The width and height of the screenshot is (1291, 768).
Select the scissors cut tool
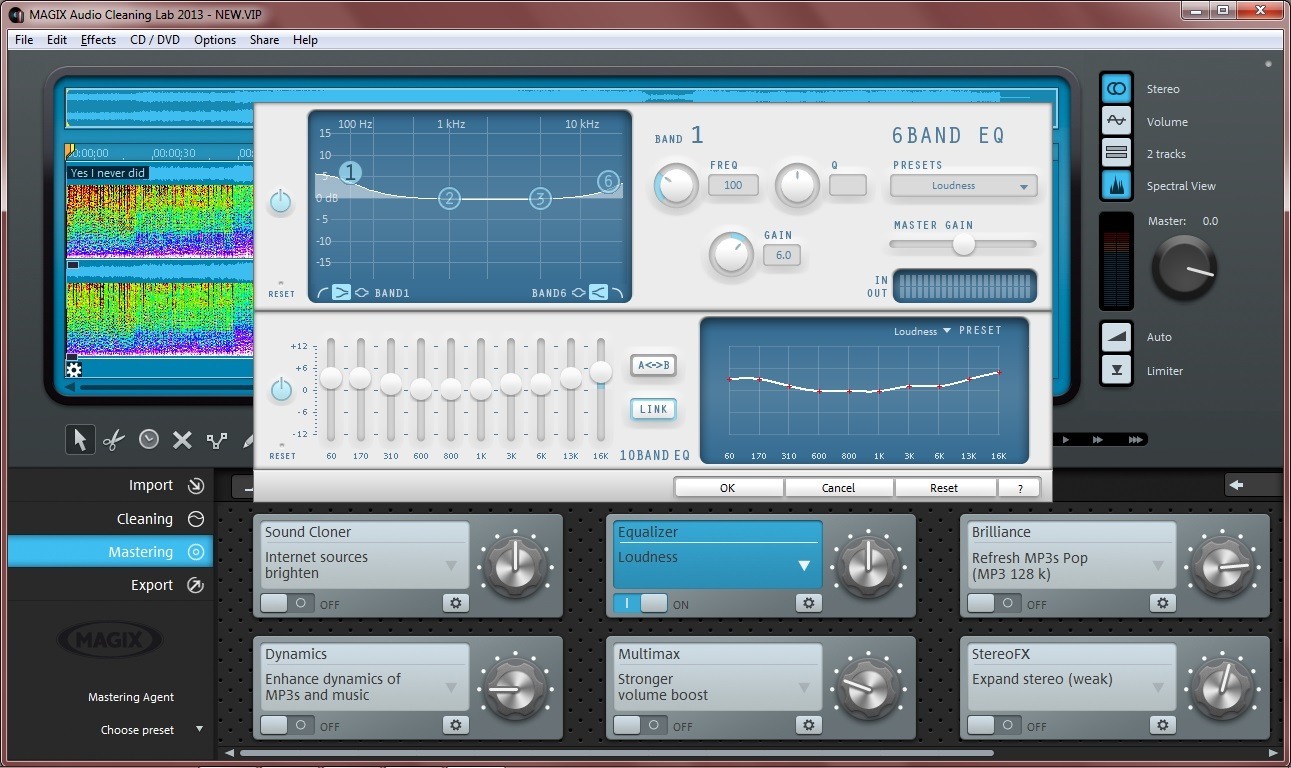(114, 439)
